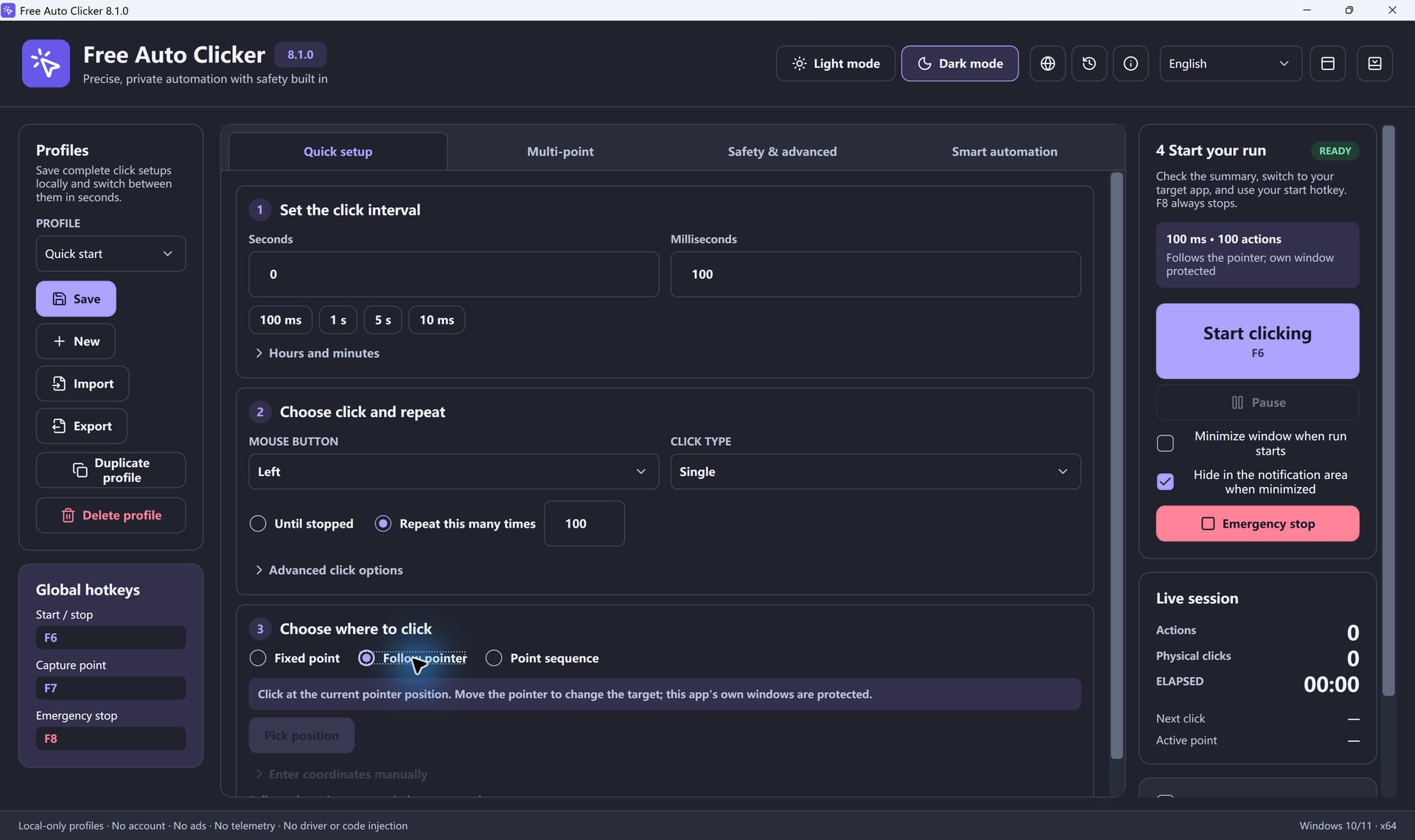Click the Start / stop F6 hotkey field

tap(111, 637)
